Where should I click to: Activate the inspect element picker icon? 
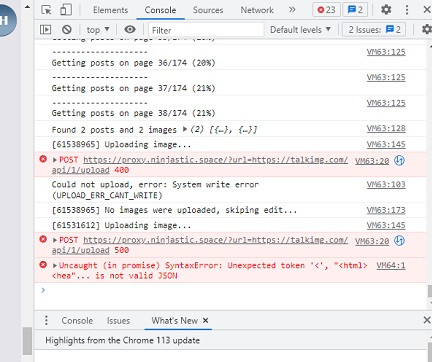(46, 10)
